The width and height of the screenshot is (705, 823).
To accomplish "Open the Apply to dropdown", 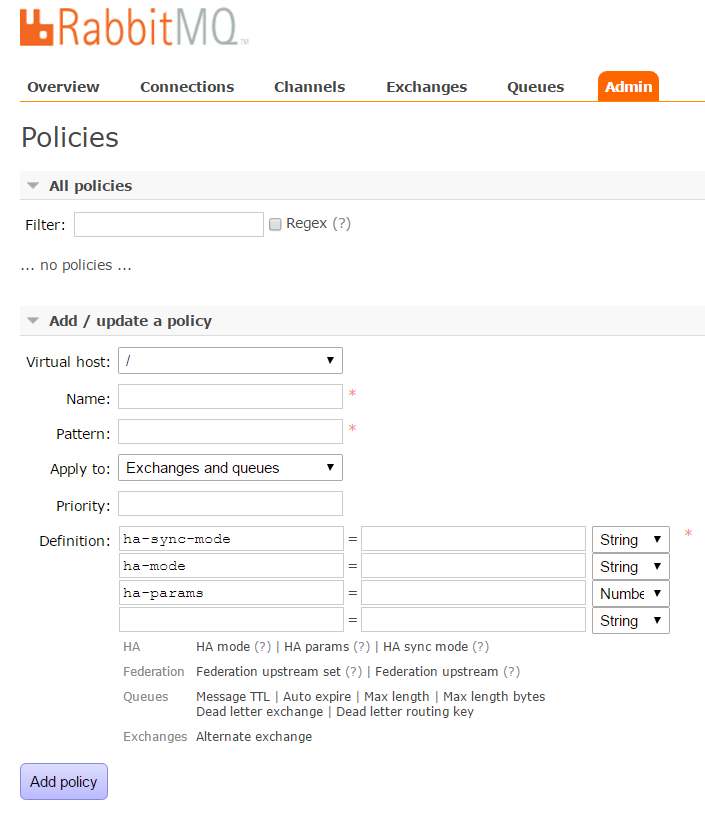I will tap(230, 468).
